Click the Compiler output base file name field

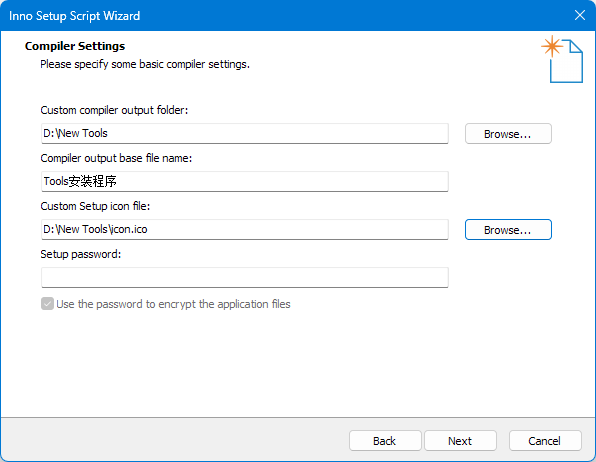click(245, 181)
